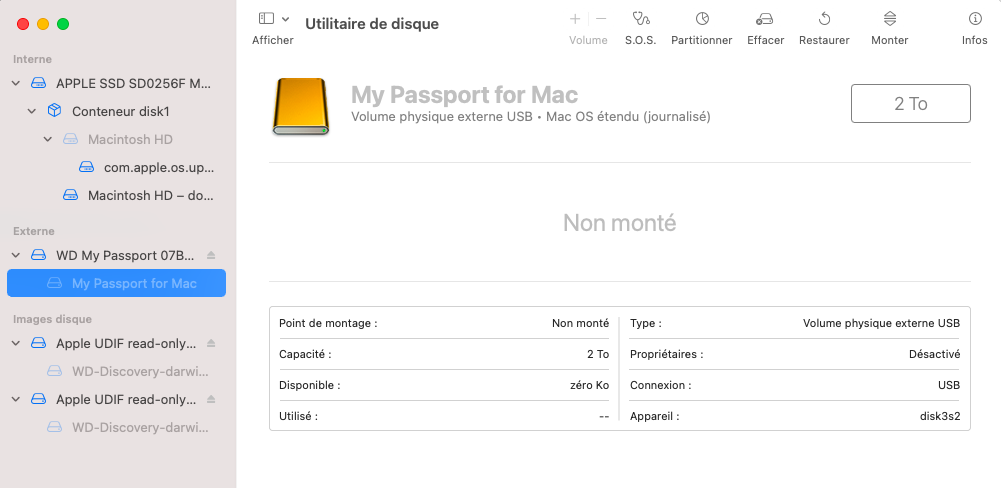Collapse the WD My Passport disk node
The height and width of the screenshot is (488, 1001).
16,256
